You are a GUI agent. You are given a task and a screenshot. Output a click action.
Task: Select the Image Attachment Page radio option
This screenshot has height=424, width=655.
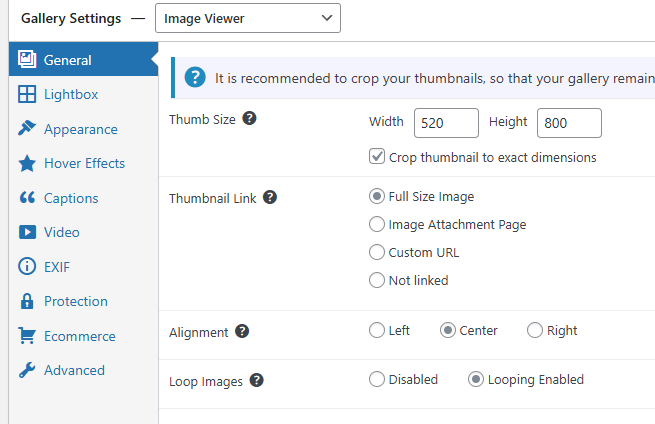click(377, 225)
